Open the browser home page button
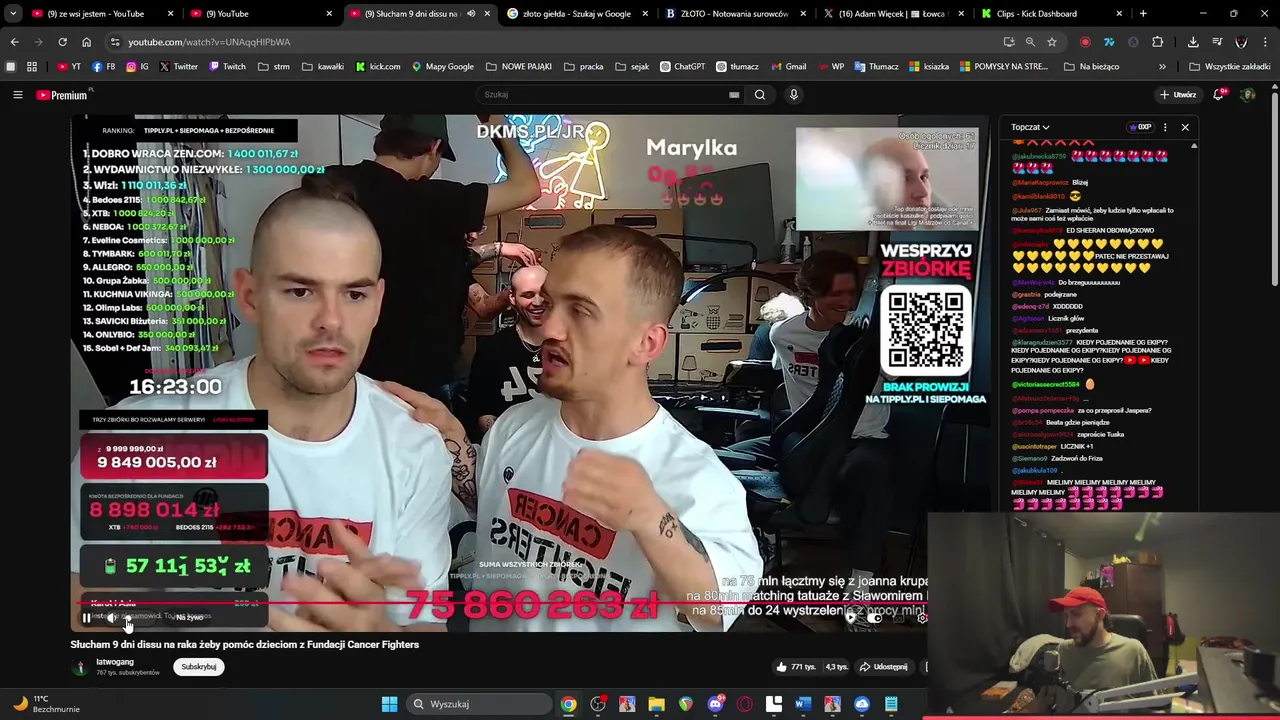 click(x=86, y=42)
